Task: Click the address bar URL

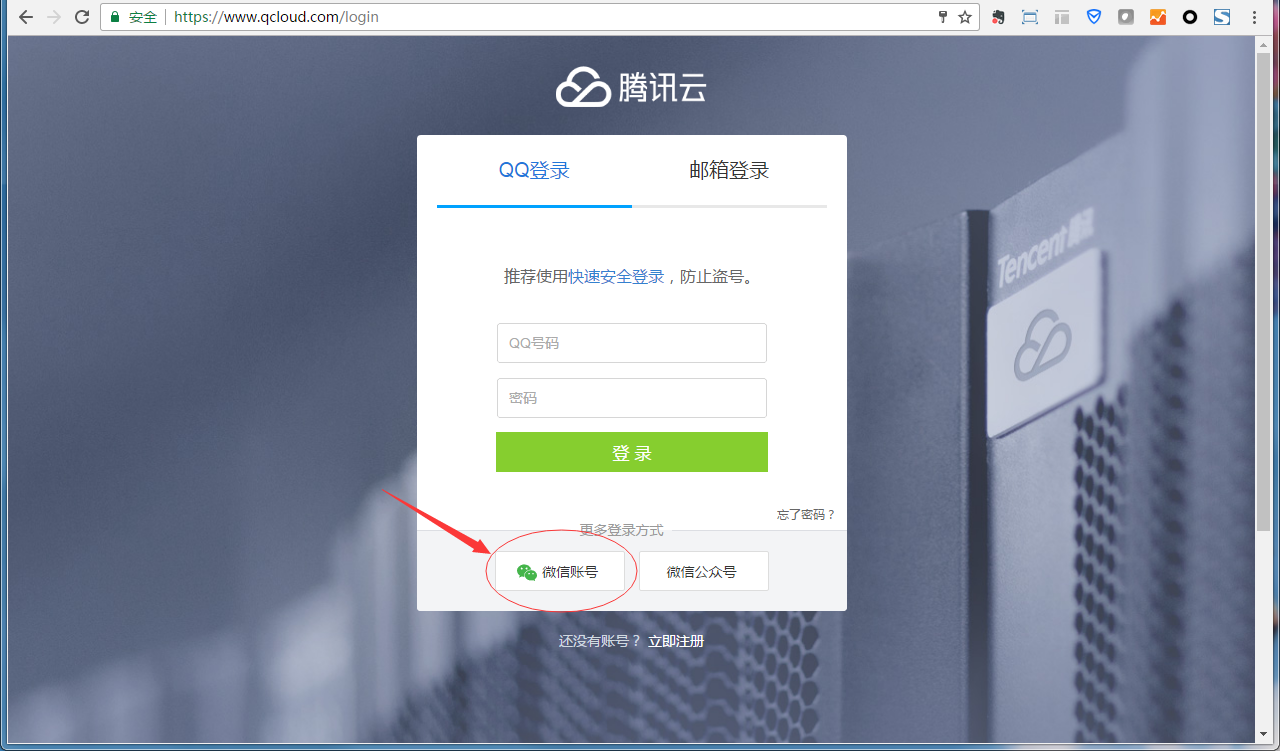Action: pyautogui.click(x=276, y=17)
